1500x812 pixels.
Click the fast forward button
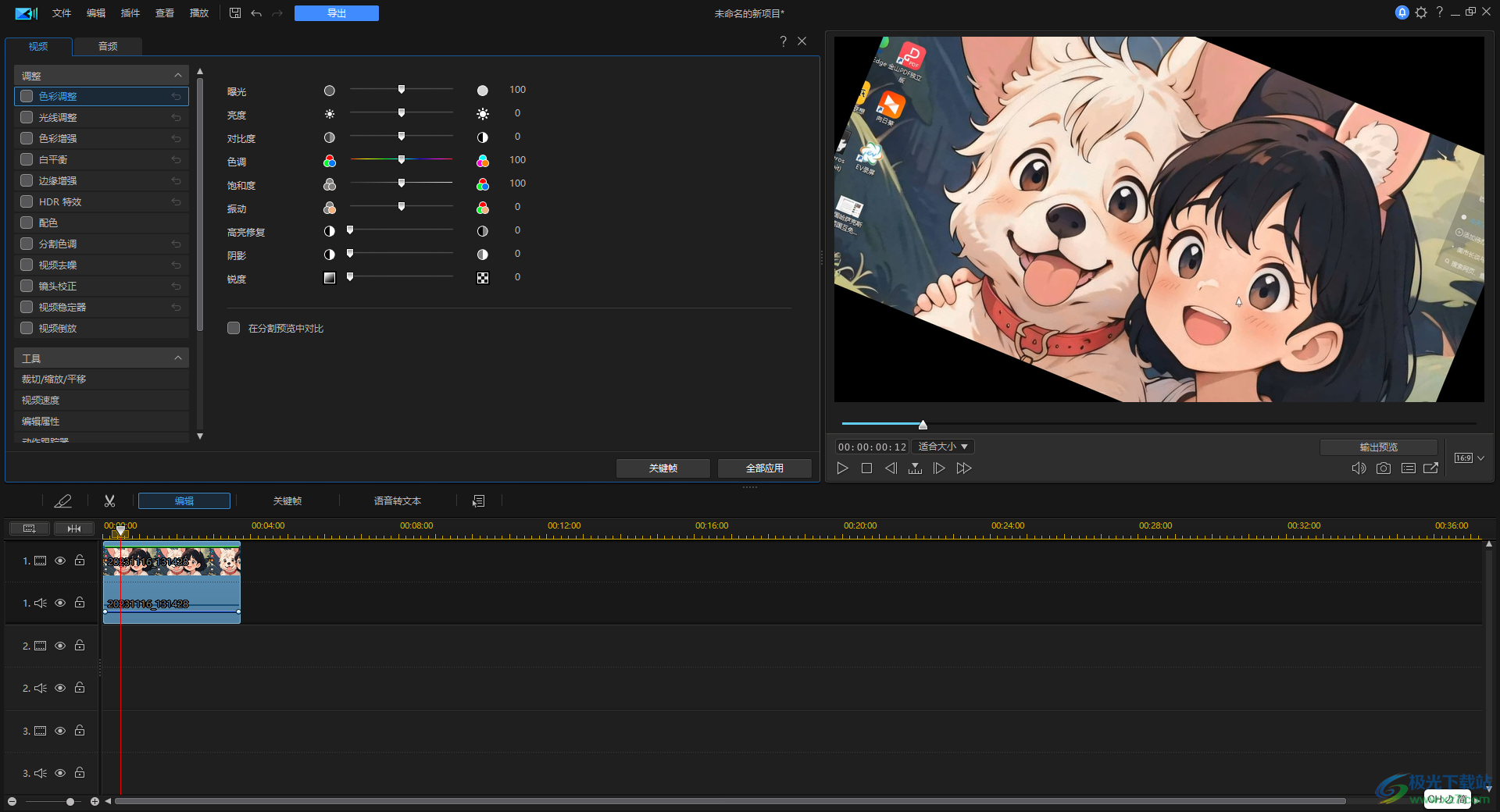(964, 468)
